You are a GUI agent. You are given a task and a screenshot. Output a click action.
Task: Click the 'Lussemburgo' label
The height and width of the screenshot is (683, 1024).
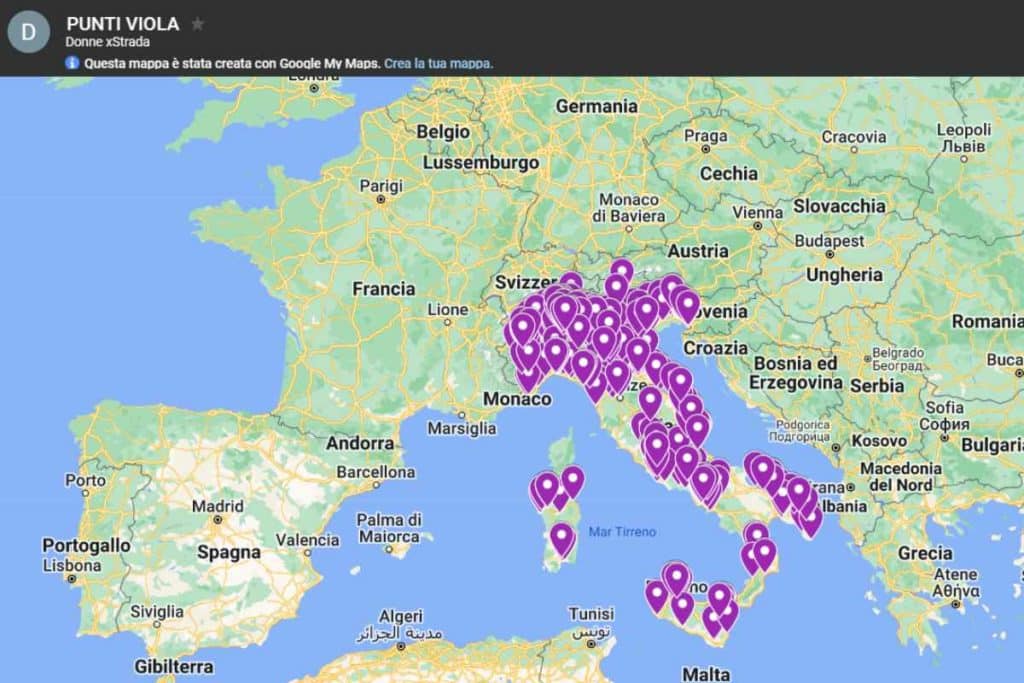(x=481, y=163)
